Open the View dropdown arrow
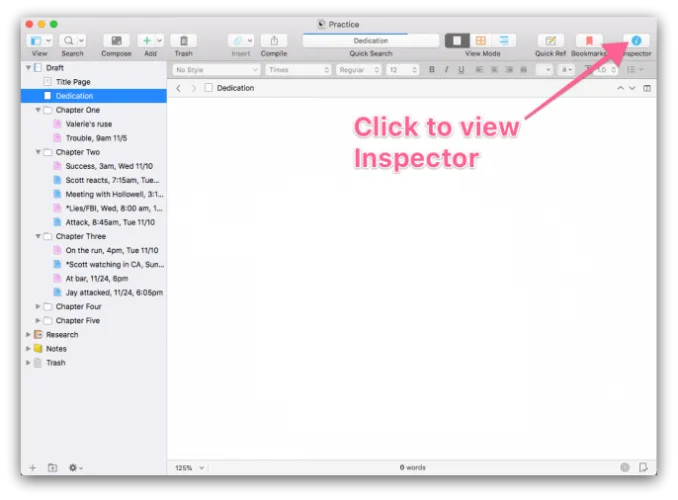 point(48,41)
